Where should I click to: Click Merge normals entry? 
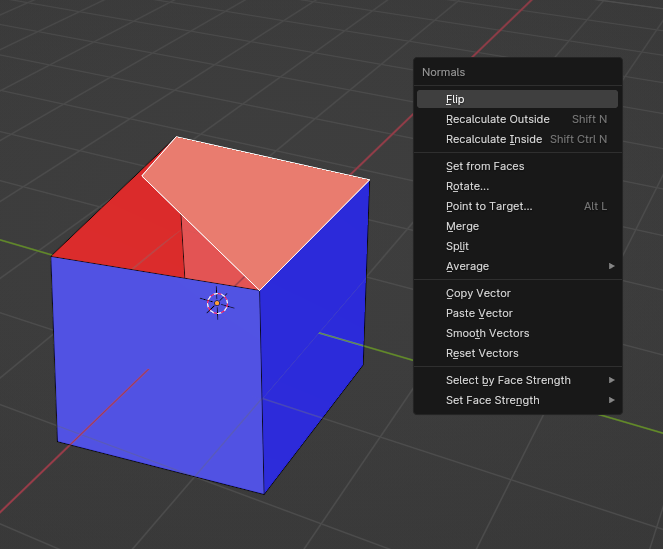517,226
